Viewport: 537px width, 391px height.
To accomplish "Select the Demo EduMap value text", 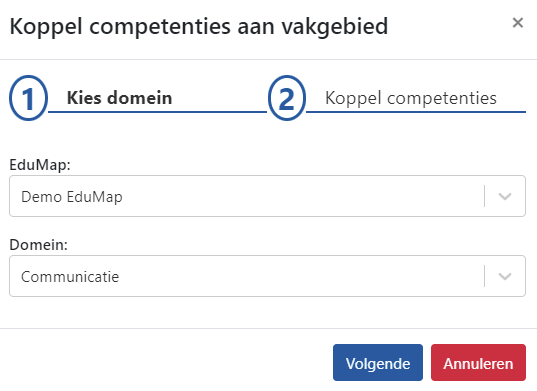I will (x=72, y=197).
